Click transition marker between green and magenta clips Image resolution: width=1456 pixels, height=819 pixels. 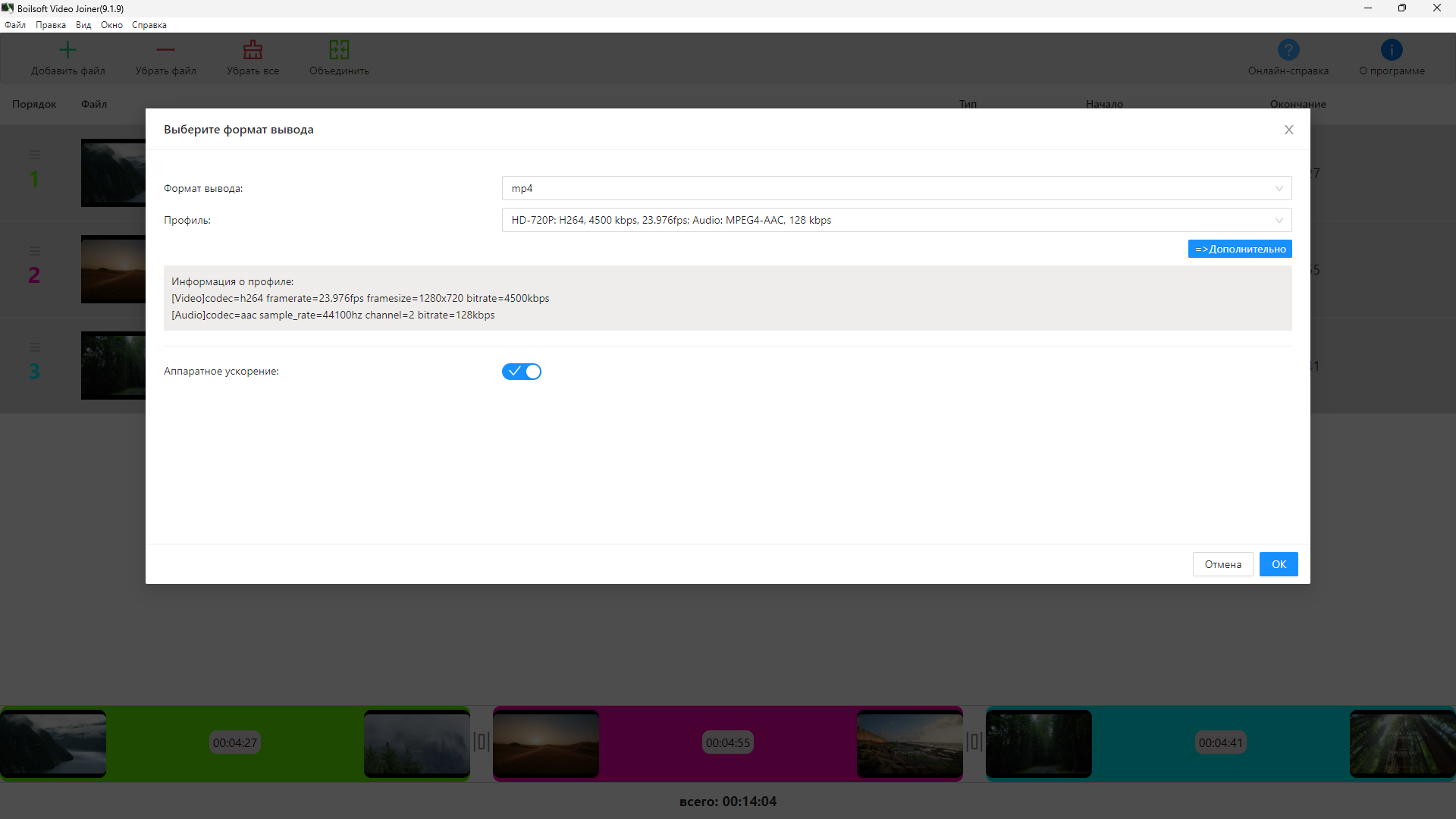(482, 742)
